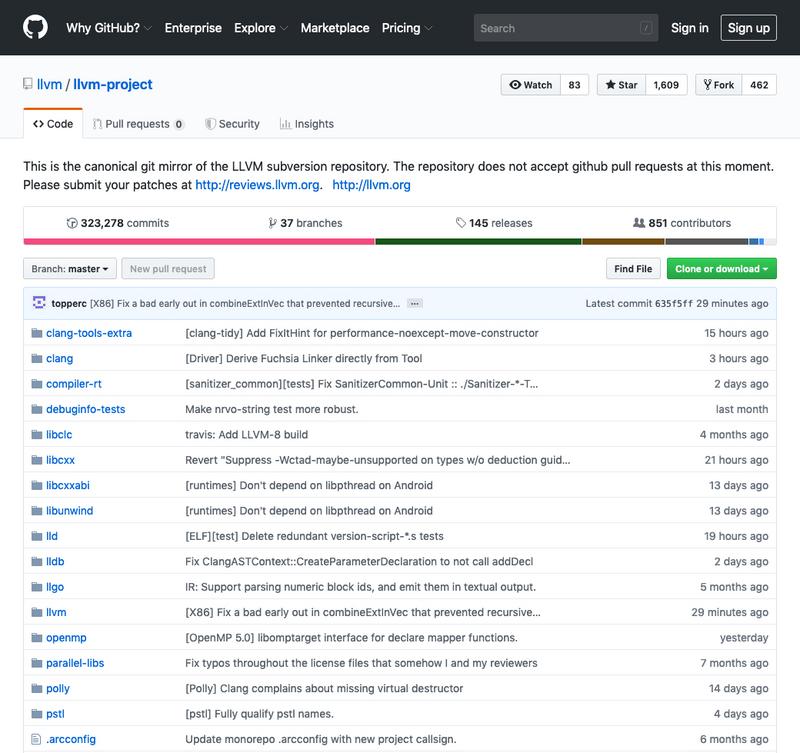This screenshot has height=753, width=800.
Task: Click the Sign in link
Action: [x=689, y=28]
